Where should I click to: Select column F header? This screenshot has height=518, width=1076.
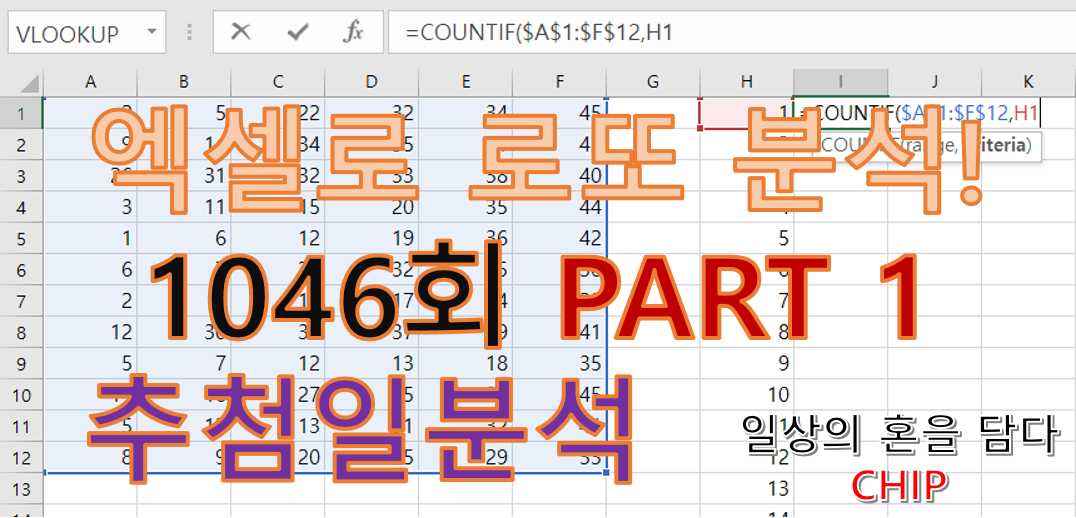point(559,82)
